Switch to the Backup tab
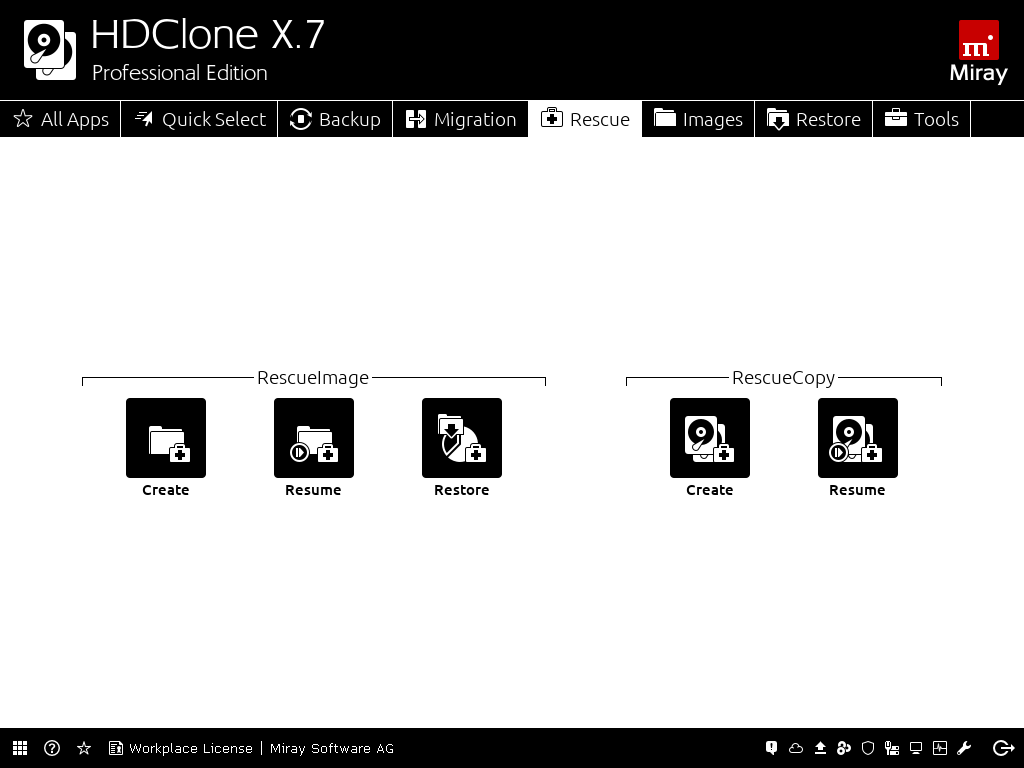The image size is (1024, 768). point(335,119)
